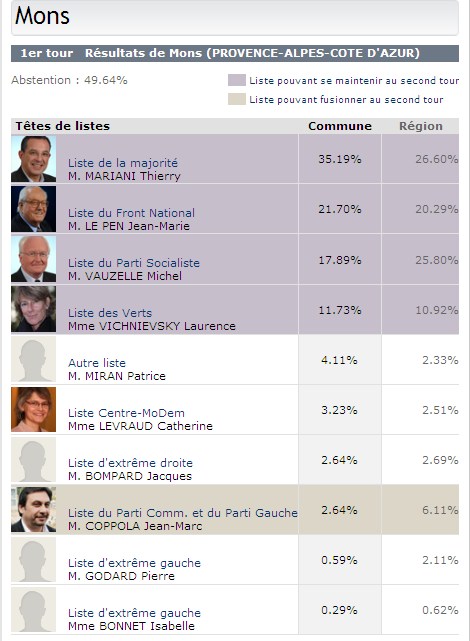Click the purple 'maintenir au second tour' legend swatch

tap(237, 80)
